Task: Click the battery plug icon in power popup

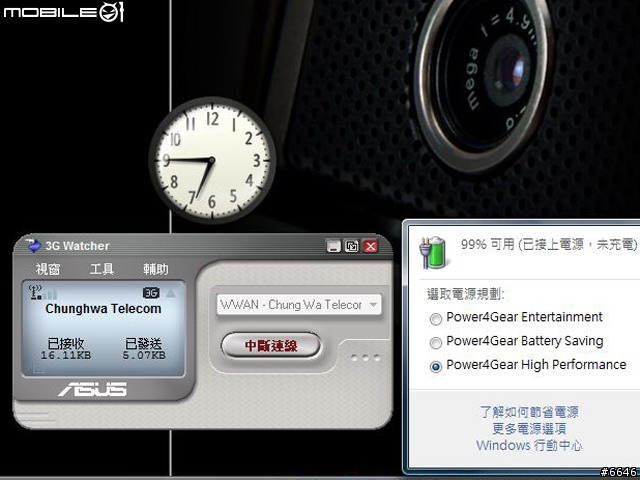Action: pos(433,252)
